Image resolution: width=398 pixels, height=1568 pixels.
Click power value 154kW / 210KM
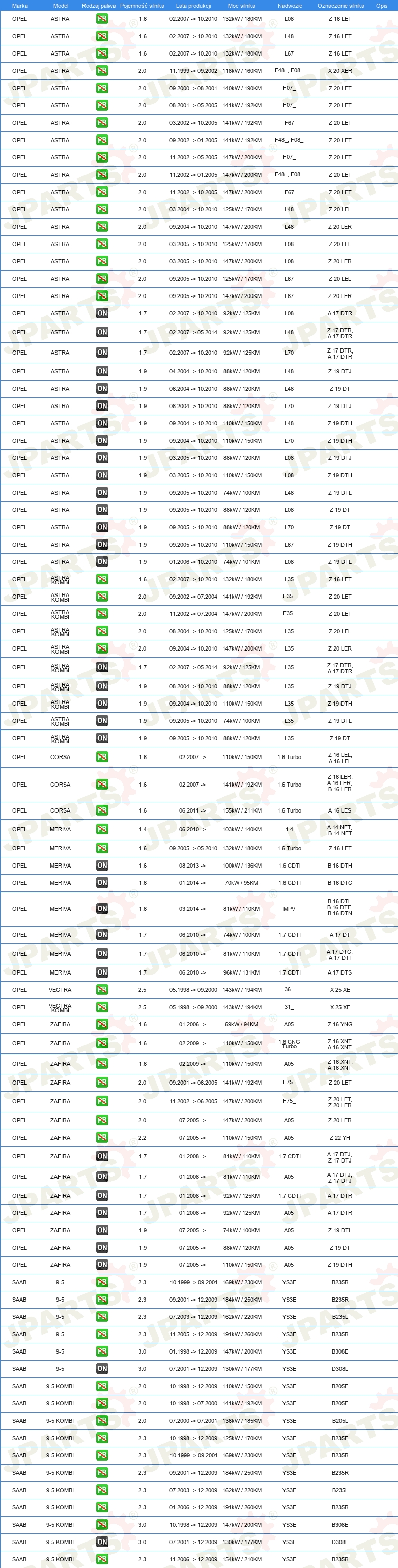pos(242,1559)
